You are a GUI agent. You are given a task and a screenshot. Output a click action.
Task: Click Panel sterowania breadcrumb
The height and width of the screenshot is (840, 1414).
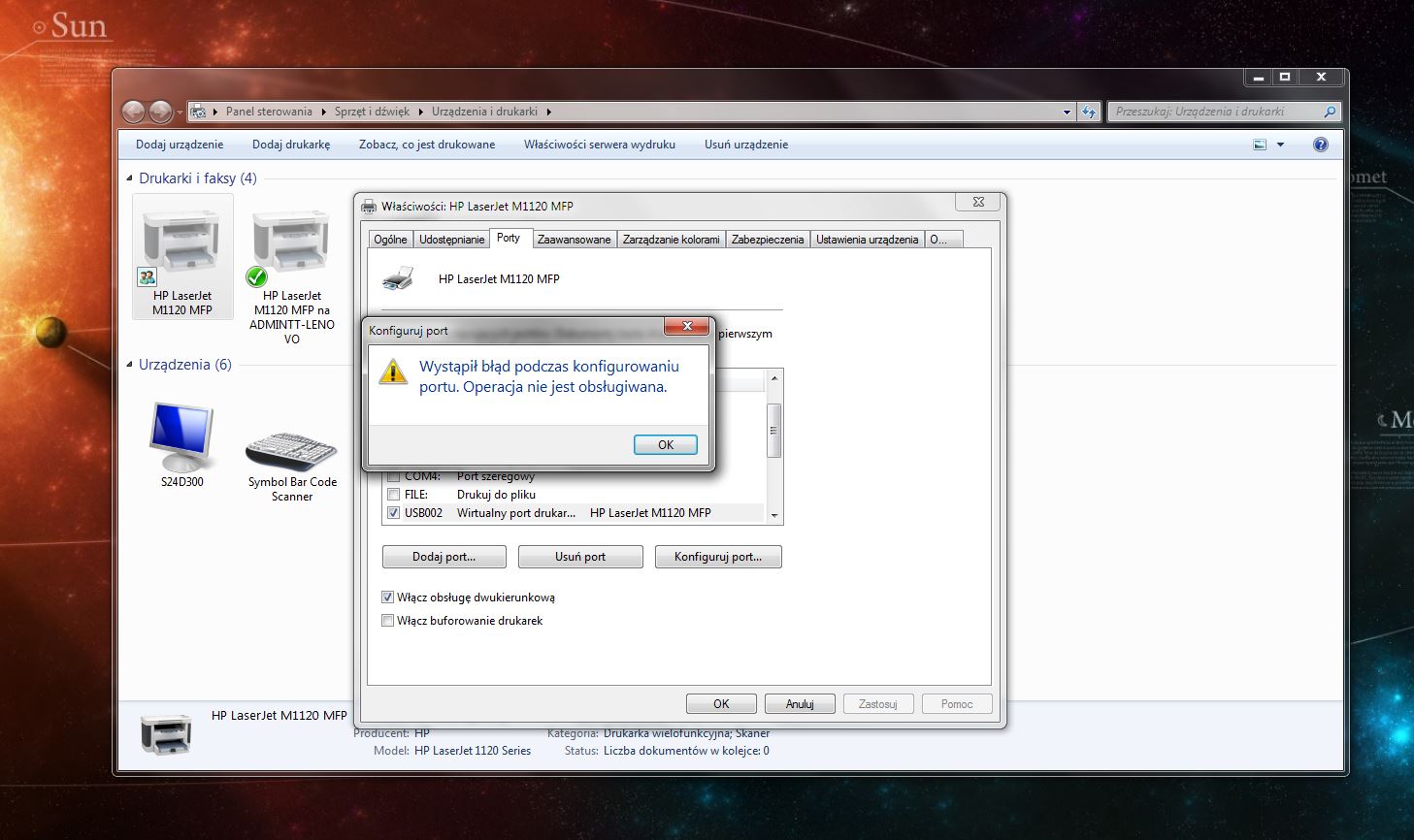tap(269, 112)
